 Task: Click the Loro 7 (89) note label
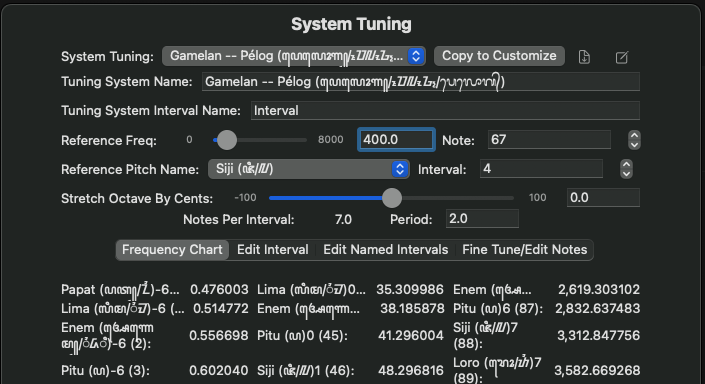(497, 370)
